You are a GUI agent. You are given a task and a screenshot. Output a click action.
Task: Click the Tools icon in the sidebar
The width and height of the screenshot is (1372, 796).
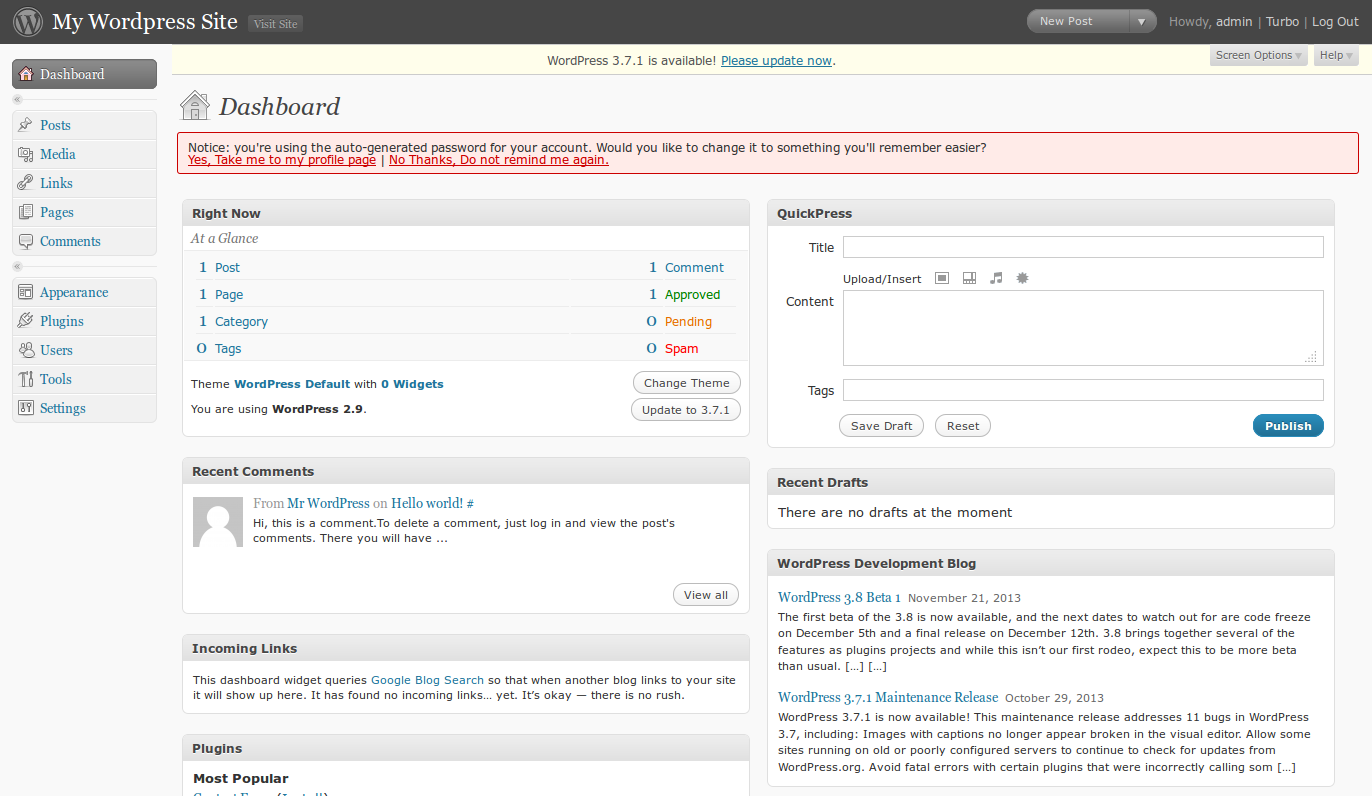coord(25,379)
